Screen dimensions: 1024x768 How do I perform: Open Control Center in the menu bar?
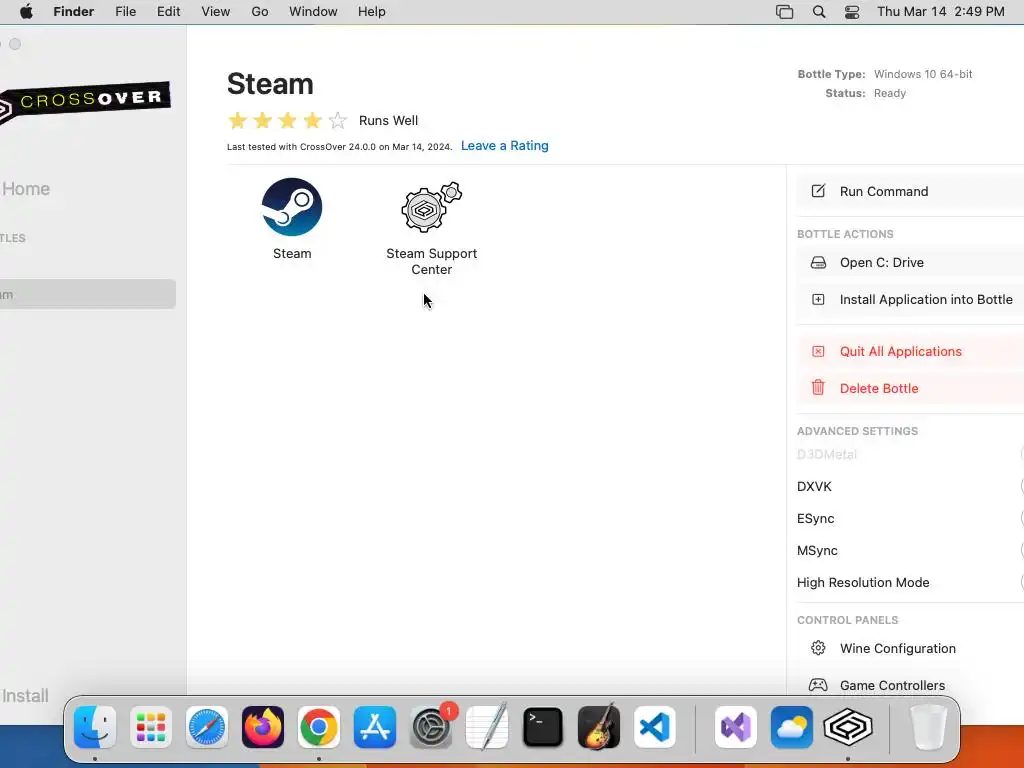pos(852,12)
